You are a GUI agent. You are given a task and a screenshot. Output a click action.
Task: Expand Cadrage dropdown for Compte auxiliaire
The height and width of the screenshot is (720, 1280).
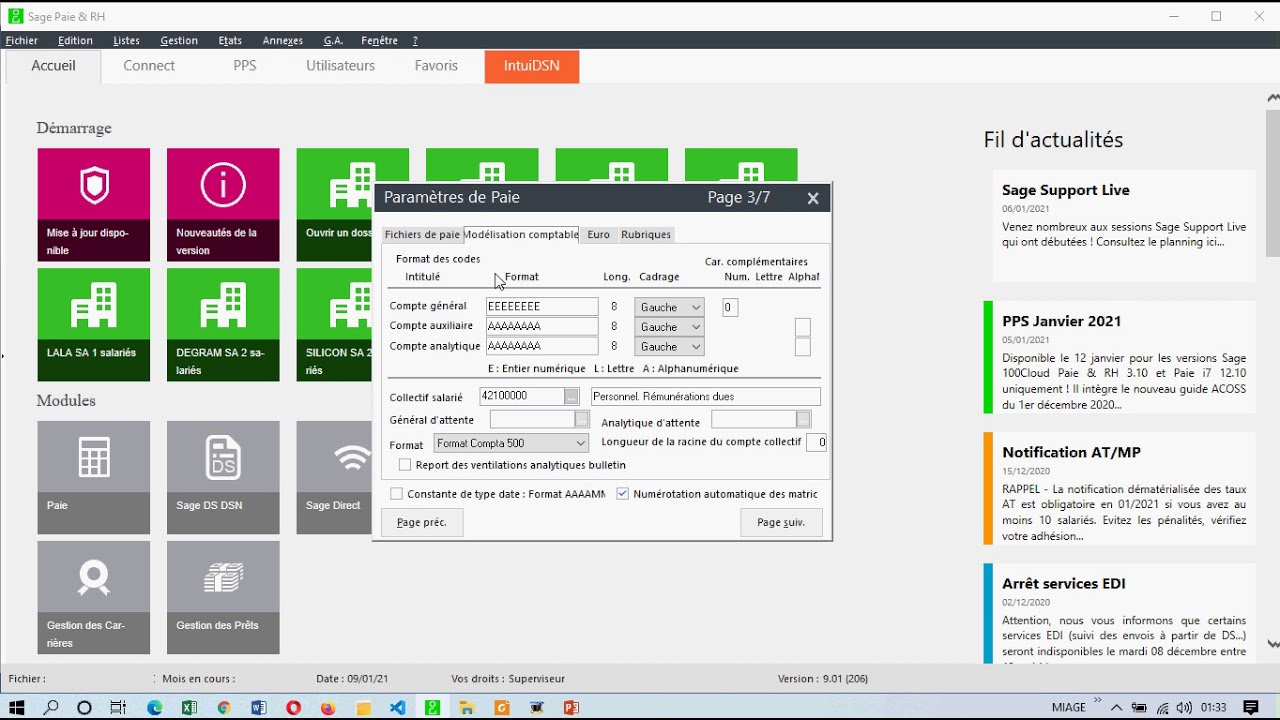[696, 327]
